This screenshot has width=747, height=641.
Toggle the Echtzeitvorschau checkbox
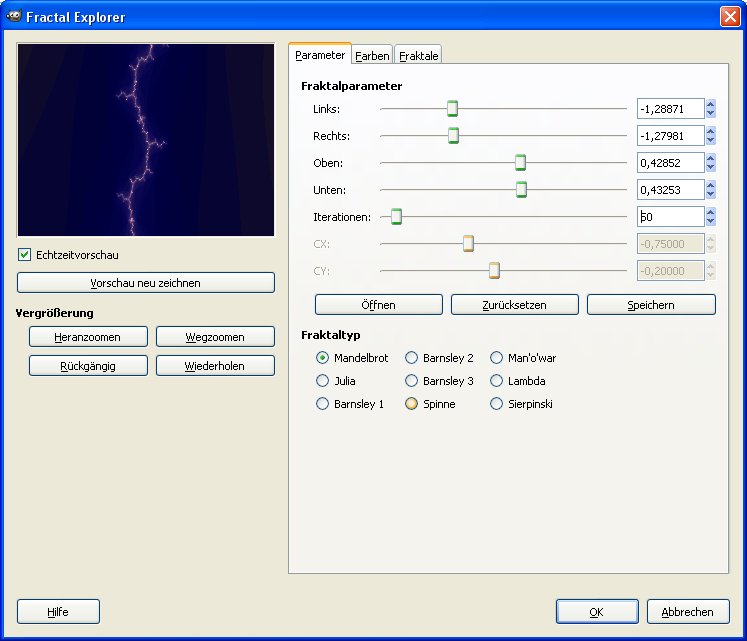(24, 254)
